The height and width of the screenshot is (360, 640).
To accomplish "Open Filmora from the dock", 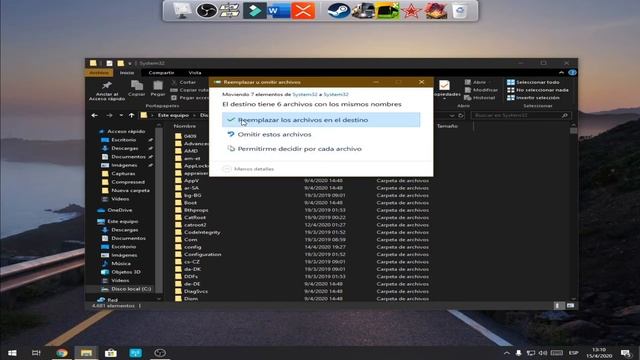I will click(255, 11).
